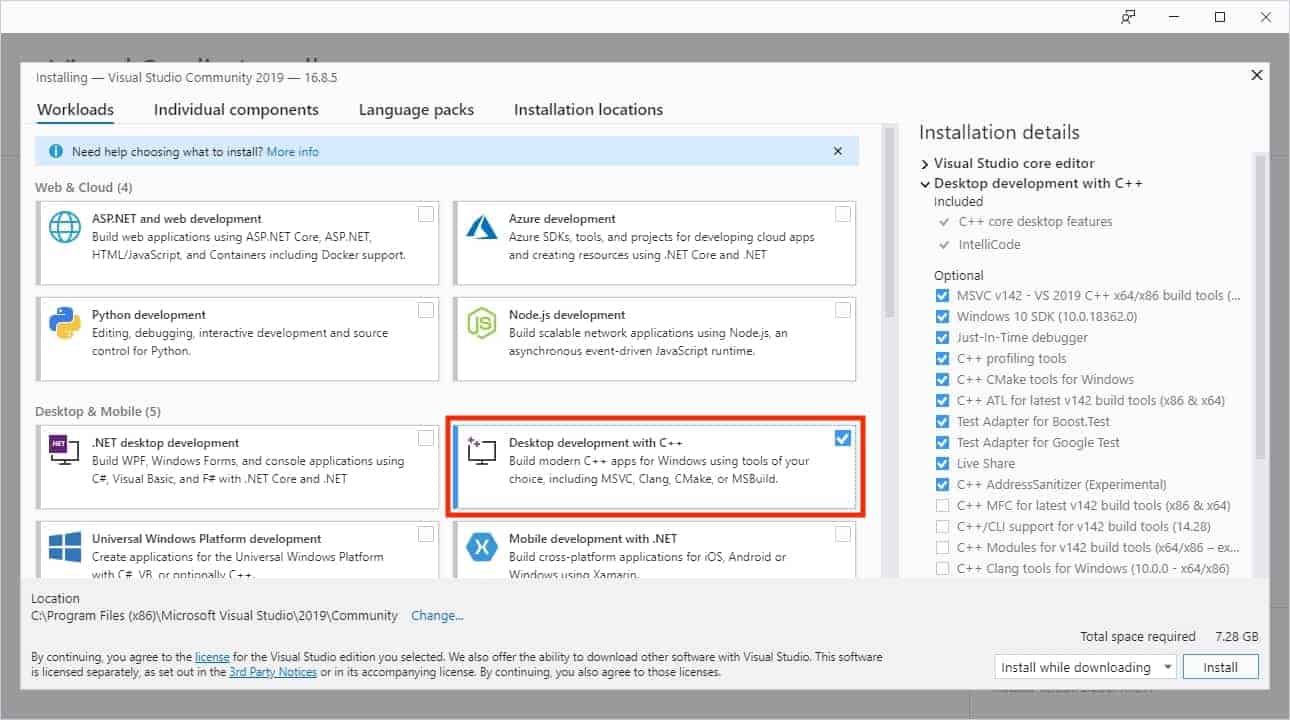Uncheck C++ AddressSanitizer (Experimental)

coord(942,485)
